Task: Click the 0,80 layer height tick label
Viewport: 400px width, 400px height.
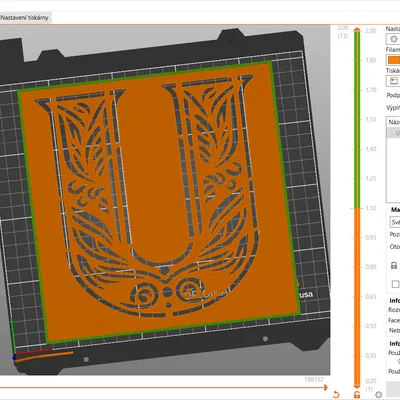Action: point(371,267)
